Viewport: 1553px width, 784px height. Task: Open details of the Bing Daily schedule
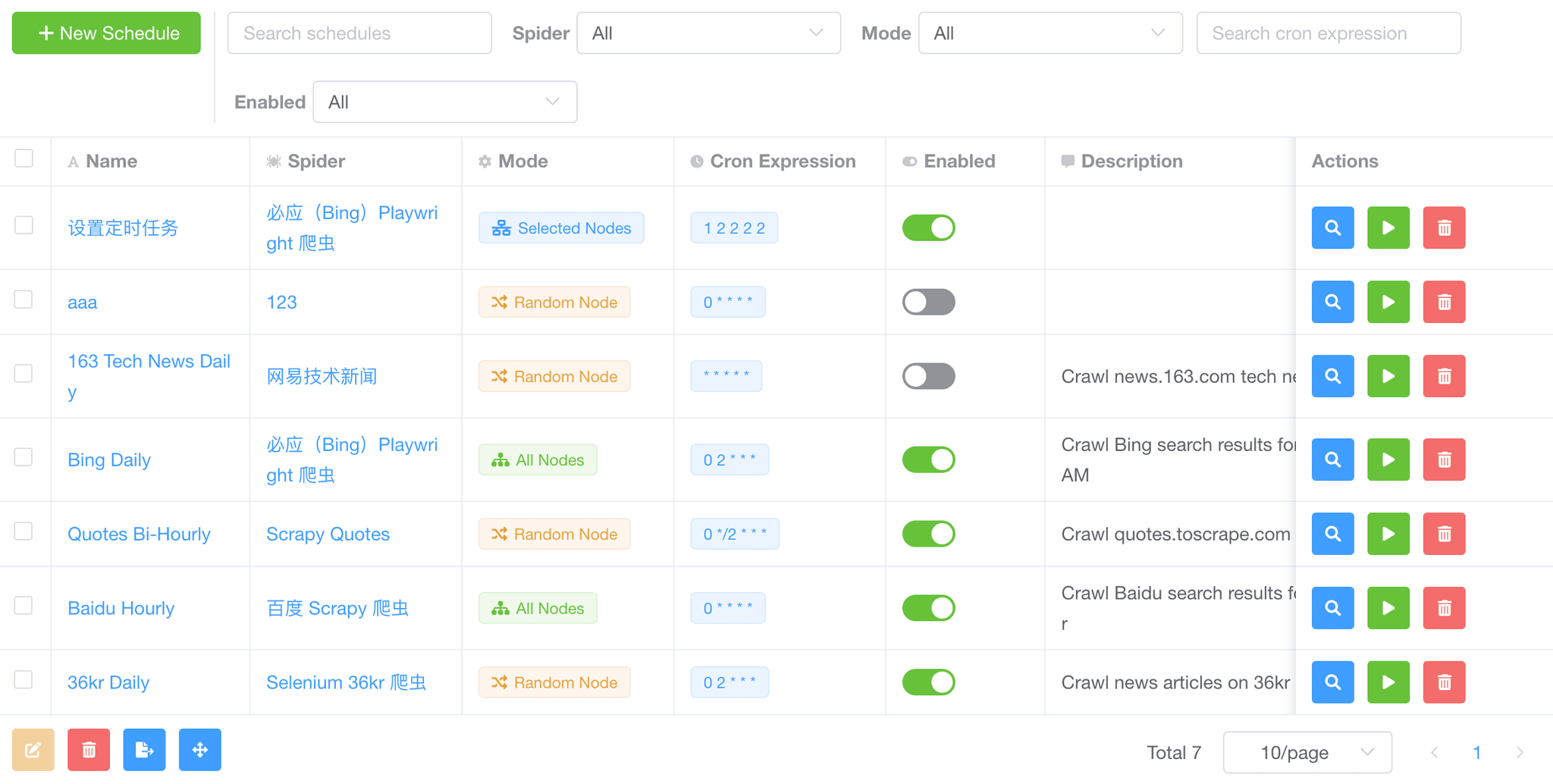pyautogui.click(x=1332, y=459)
